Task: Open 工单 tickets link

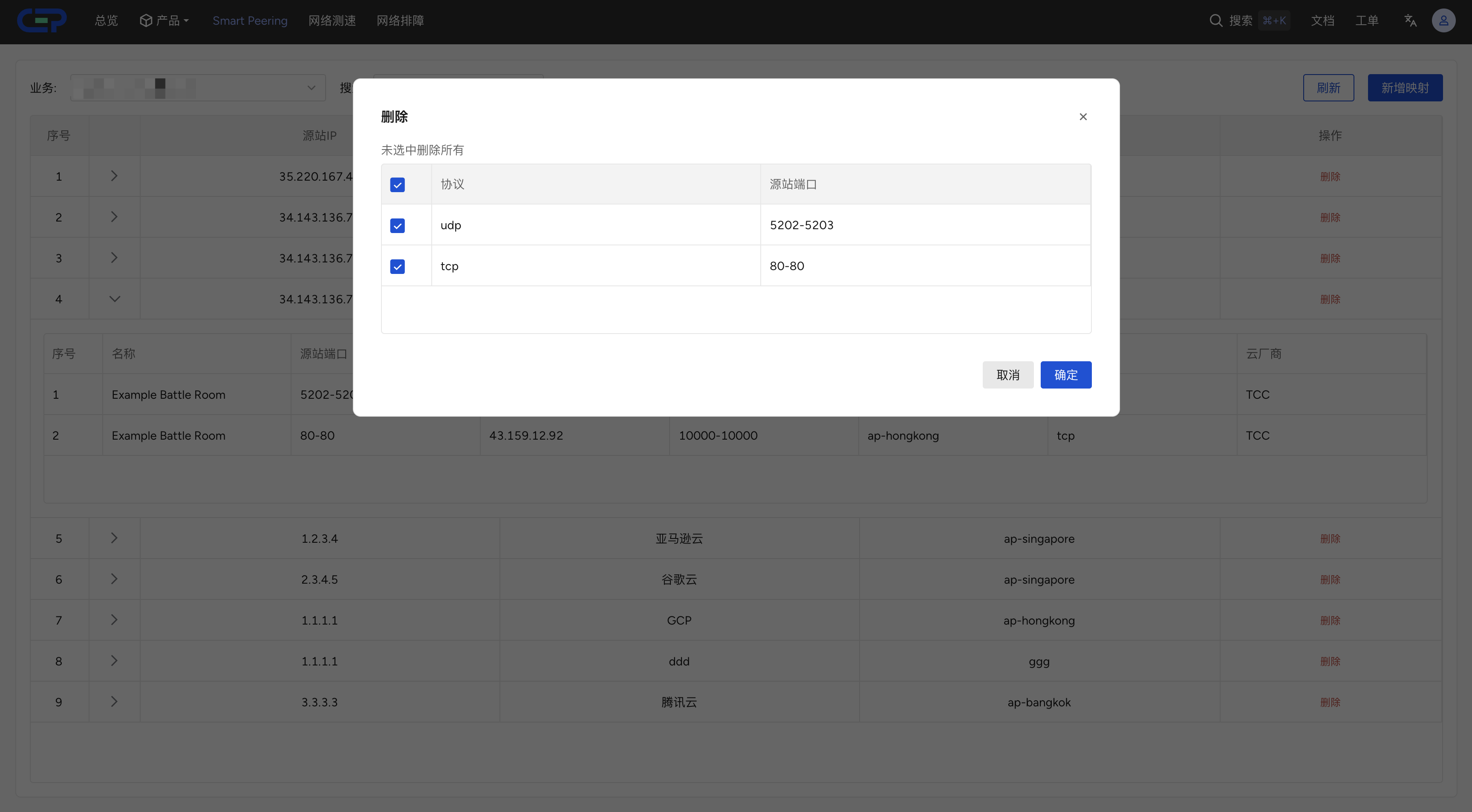Action: [1367, 20]
